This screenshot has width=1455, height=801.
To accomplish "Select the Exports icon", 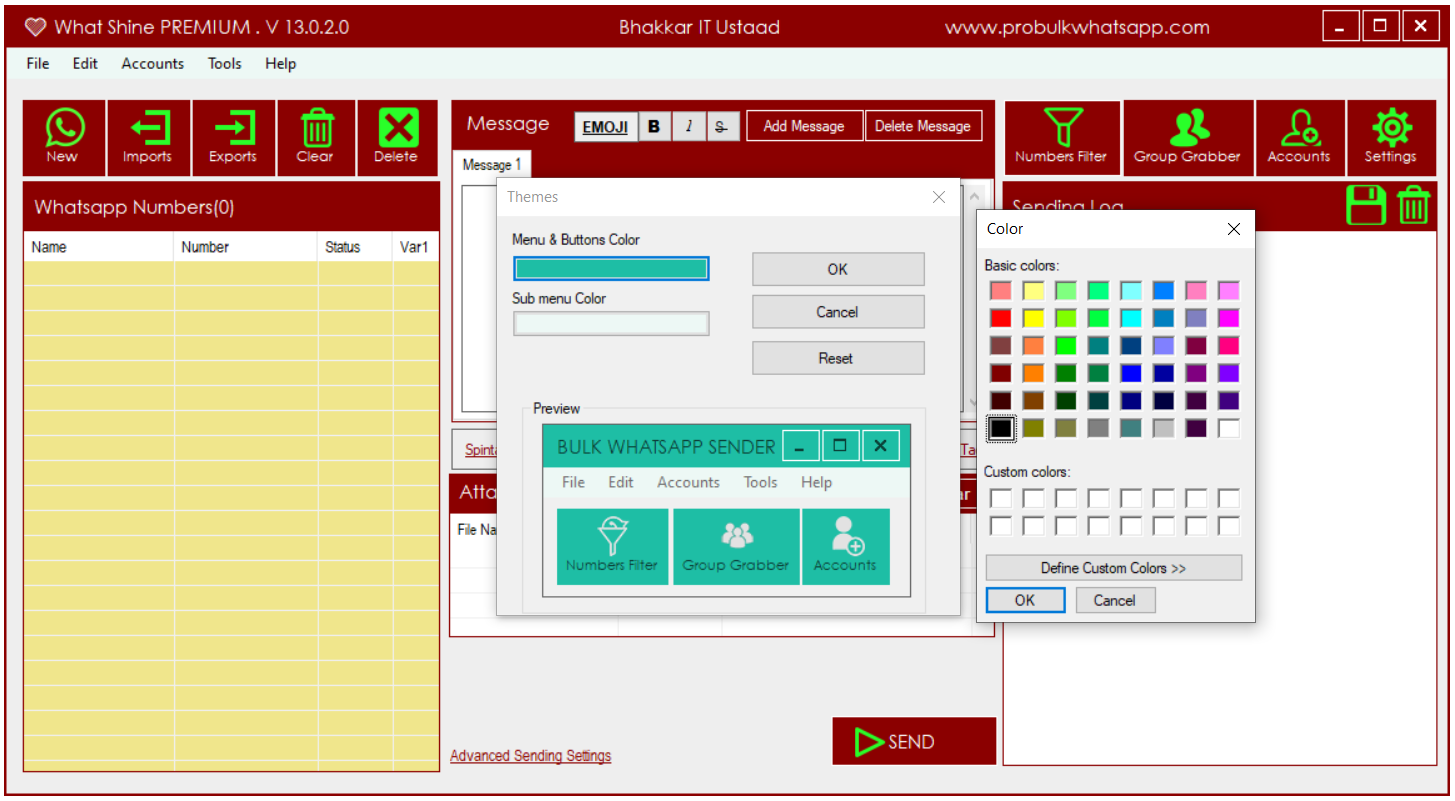I will coord(233,137).
